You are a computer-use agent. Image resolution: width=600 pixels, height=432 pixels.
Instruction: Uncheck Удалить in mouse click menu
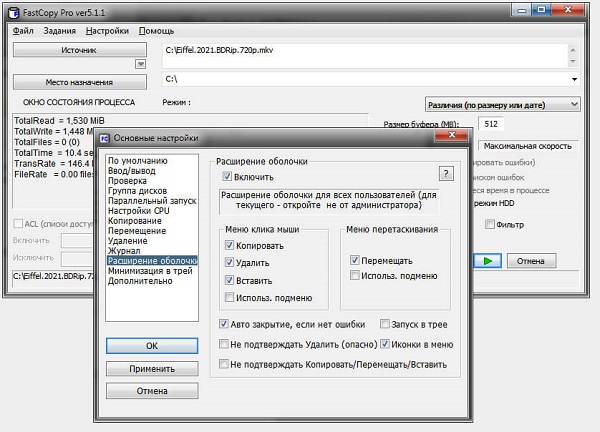pos(229,262)
